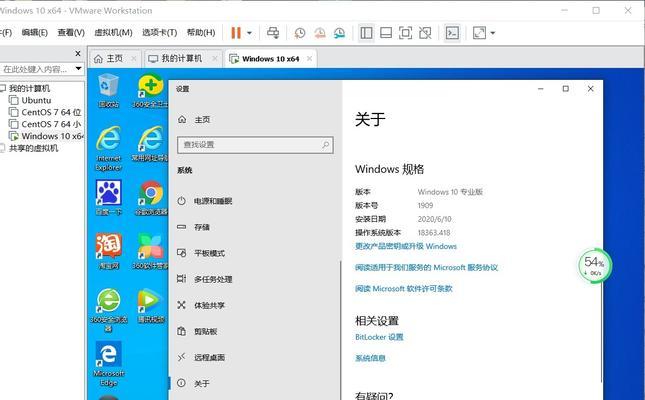The height and width of the screenshot is (400, 645).
Task: Open the 查看(V) menu
Action: 71,33
